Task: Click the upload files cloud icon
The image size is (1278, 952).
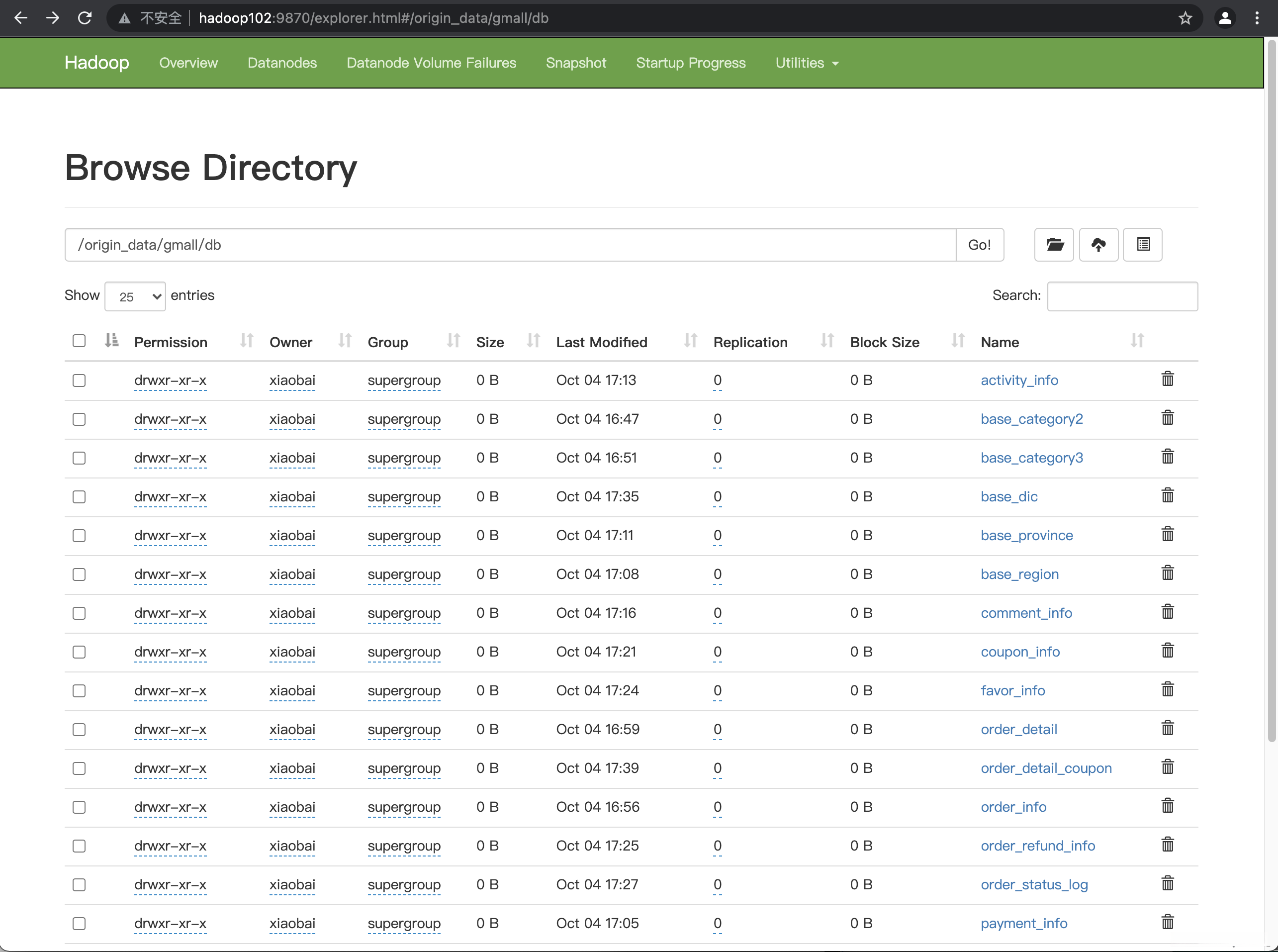Action: [1098, 245]
